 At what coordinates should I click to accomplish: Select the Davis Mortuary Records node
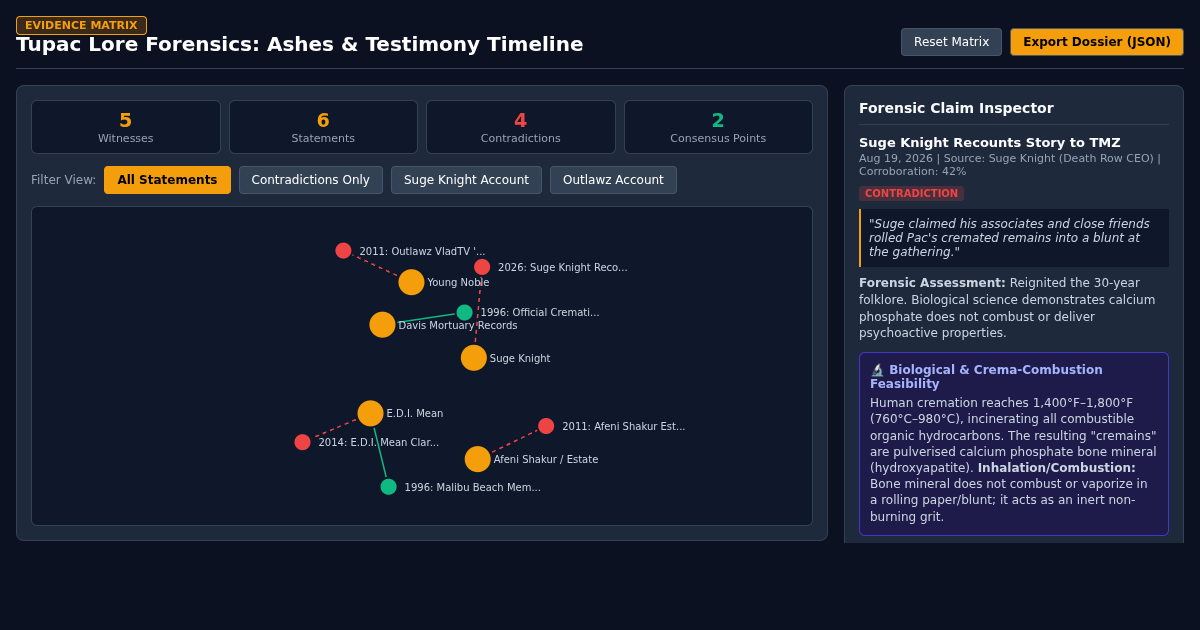pyautogui.click(x=382, y=325)
